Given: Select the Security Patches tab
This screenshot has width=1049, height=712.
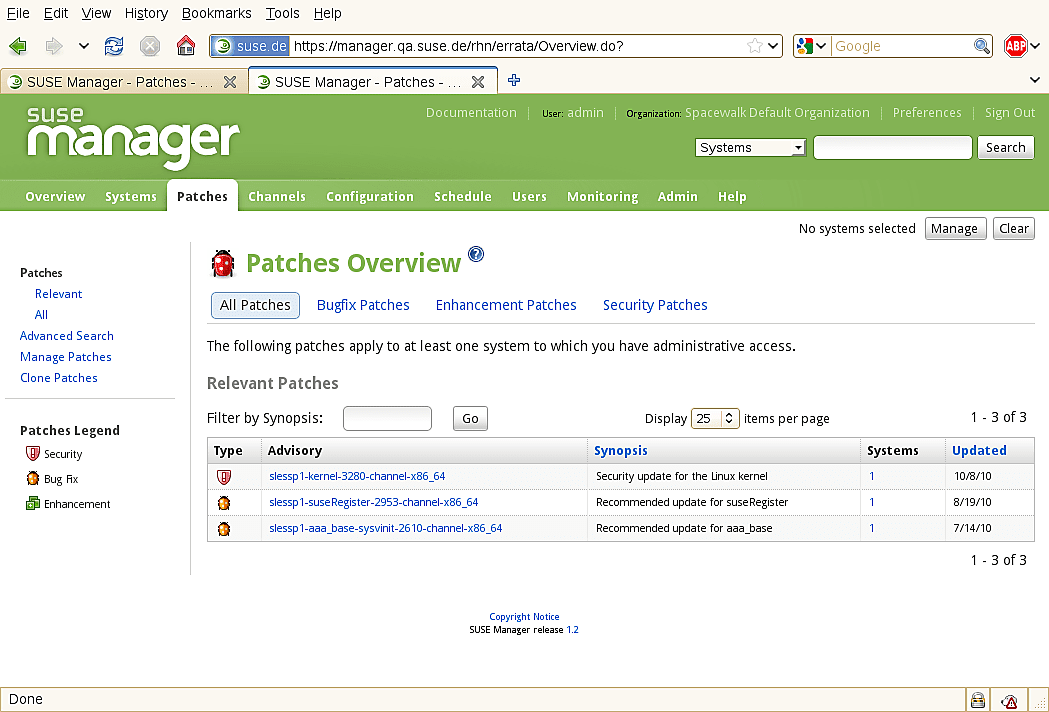Looking at the screenshot, I should pos(655,305).
